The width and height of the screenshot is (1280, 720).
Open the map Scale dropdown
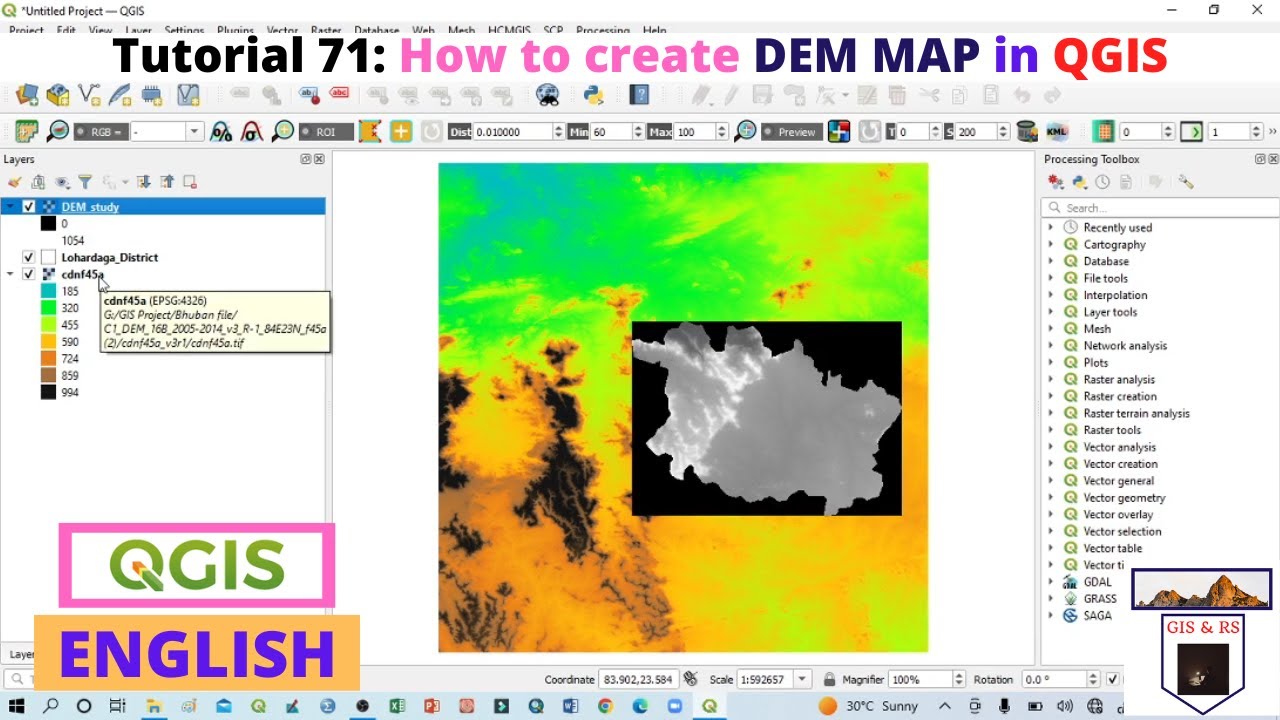(802, 679)
